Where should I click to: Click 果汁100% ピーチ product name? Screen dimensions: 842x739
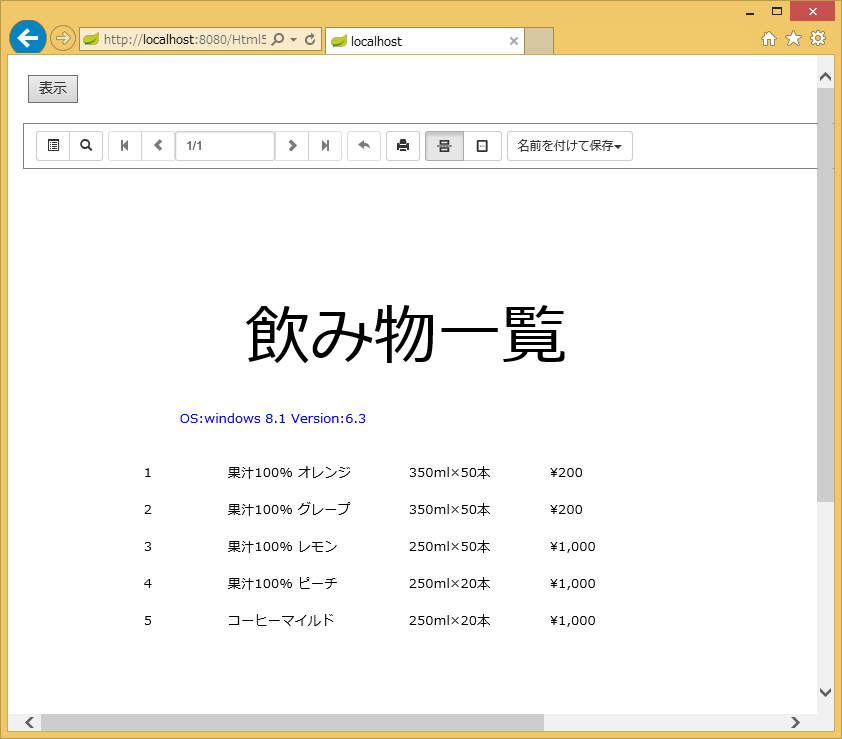click(282, 583)
